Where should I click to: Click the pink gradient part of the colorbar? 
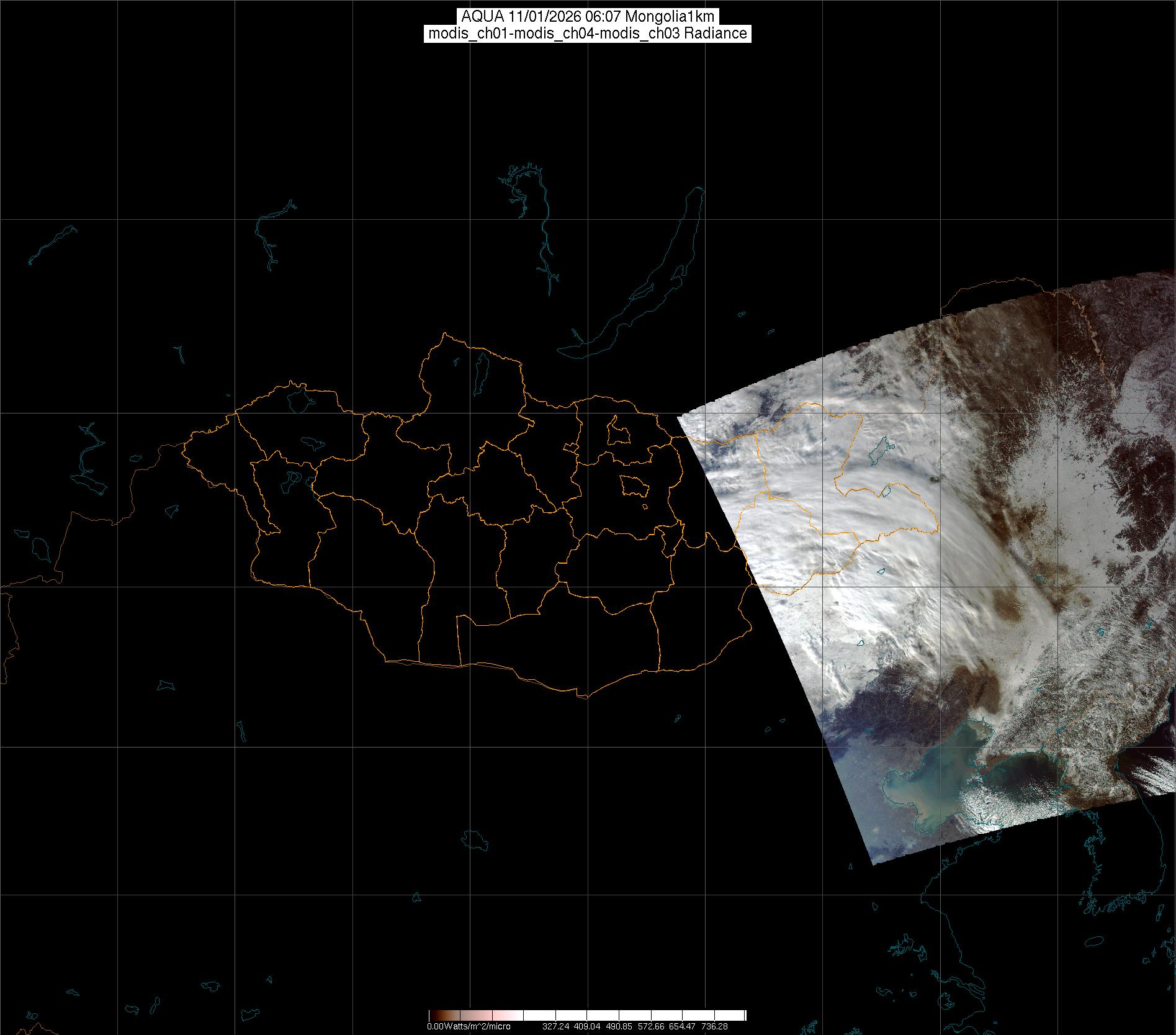496,1015
